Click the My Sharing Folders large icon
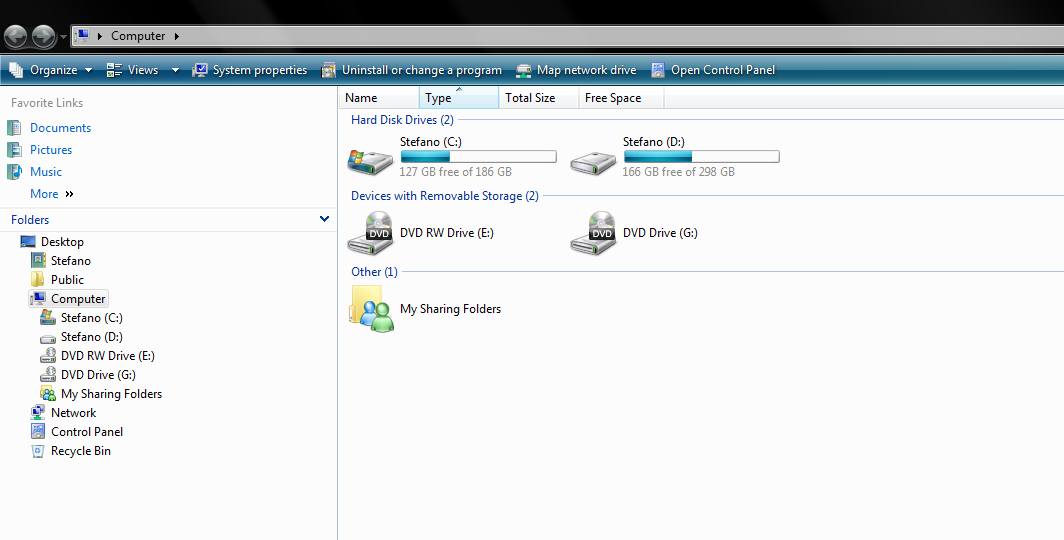 point(372,309)
